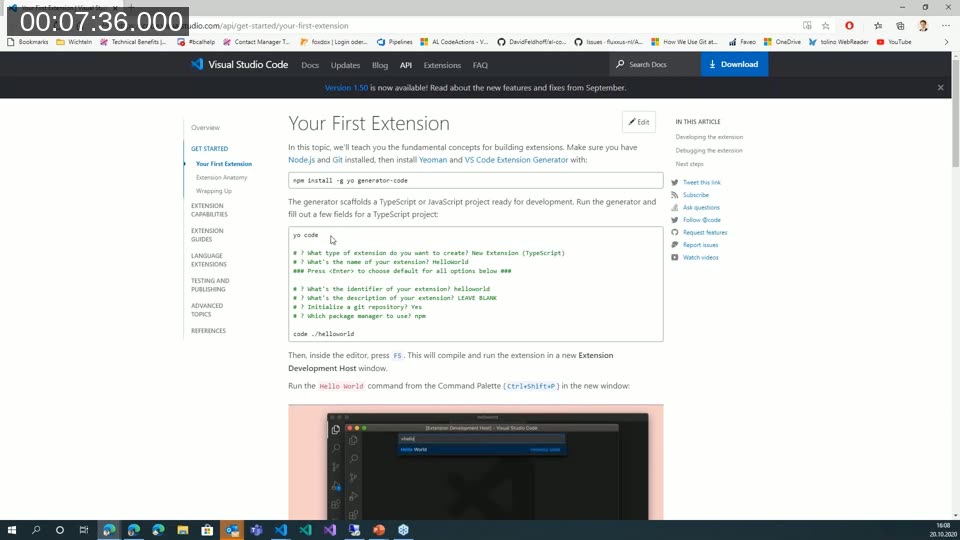The height and width of the screenshot is (540, 960).
Task: Open the browser Collections icon
Action: click(900, 26)
